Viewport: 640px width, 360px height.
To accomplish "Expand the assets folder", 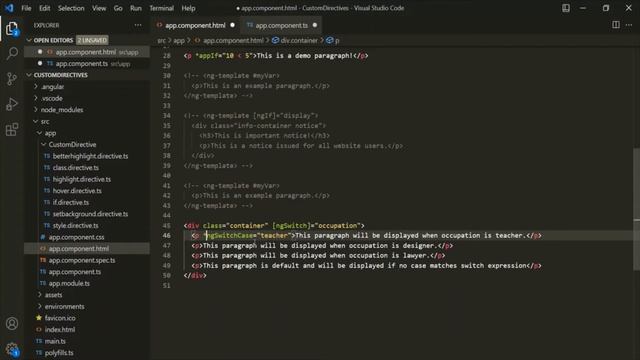I will (x=53, y=295).
